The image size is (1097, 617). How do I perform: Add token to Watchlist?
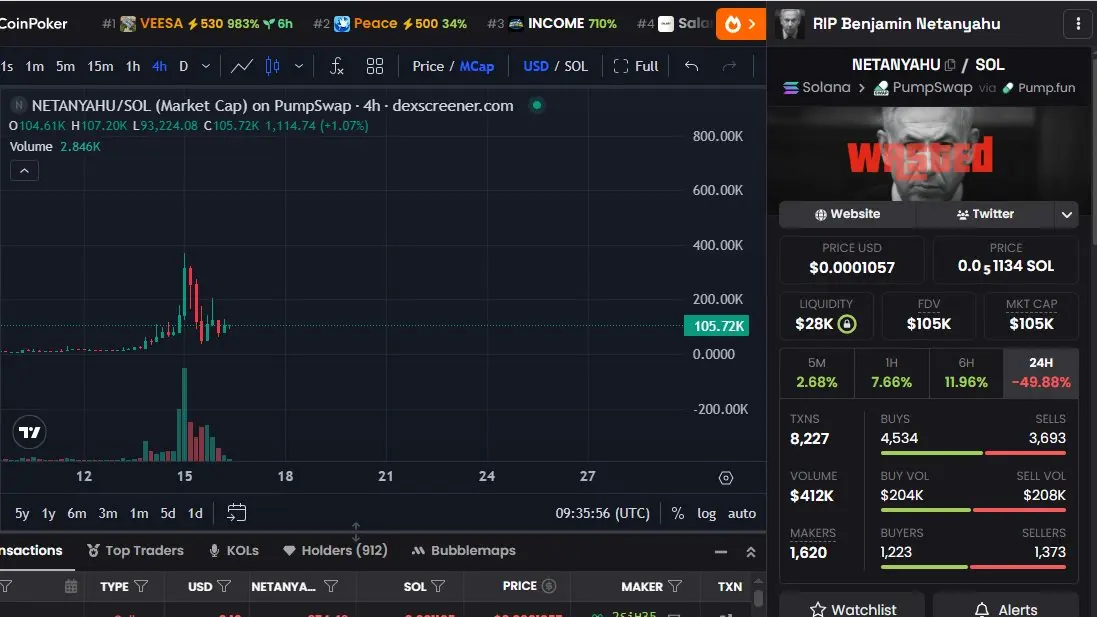pyautogui.click(x=853, y=608)
